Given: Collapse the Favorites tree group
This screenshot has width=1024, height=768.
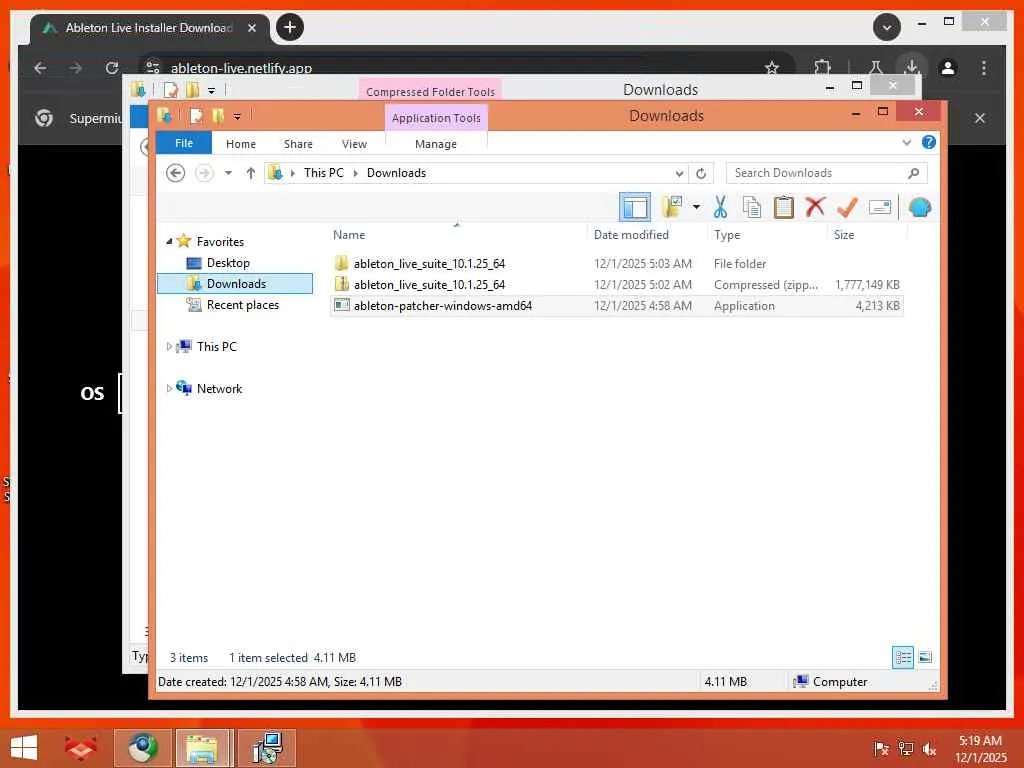Looking at the screenshot, I should pyautogui.click(x=168, y=242).
